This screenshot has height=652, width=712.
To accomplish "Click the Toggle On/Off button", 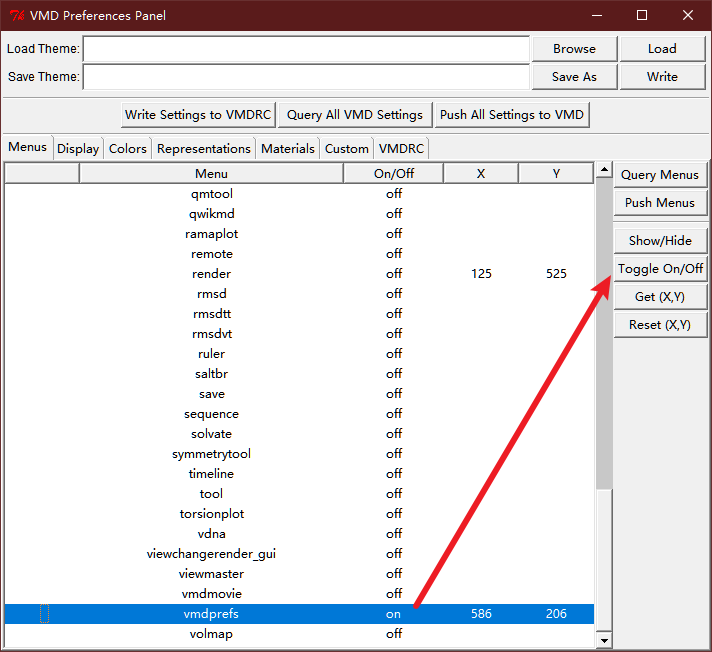I will (660, 269).
